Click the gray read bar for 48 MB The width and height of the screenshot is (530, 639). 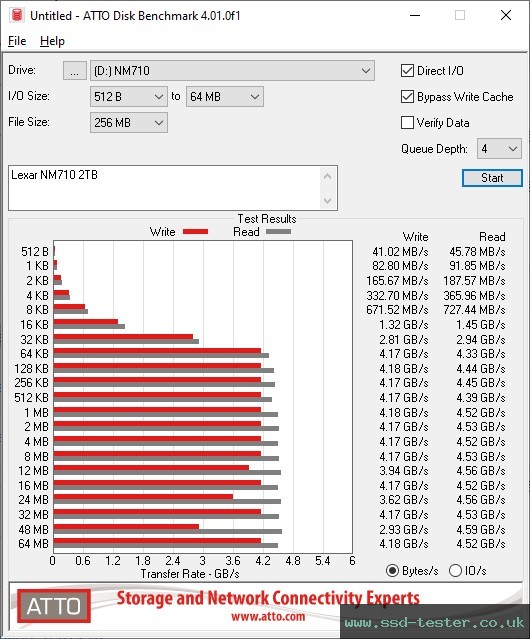coord(168,531)
